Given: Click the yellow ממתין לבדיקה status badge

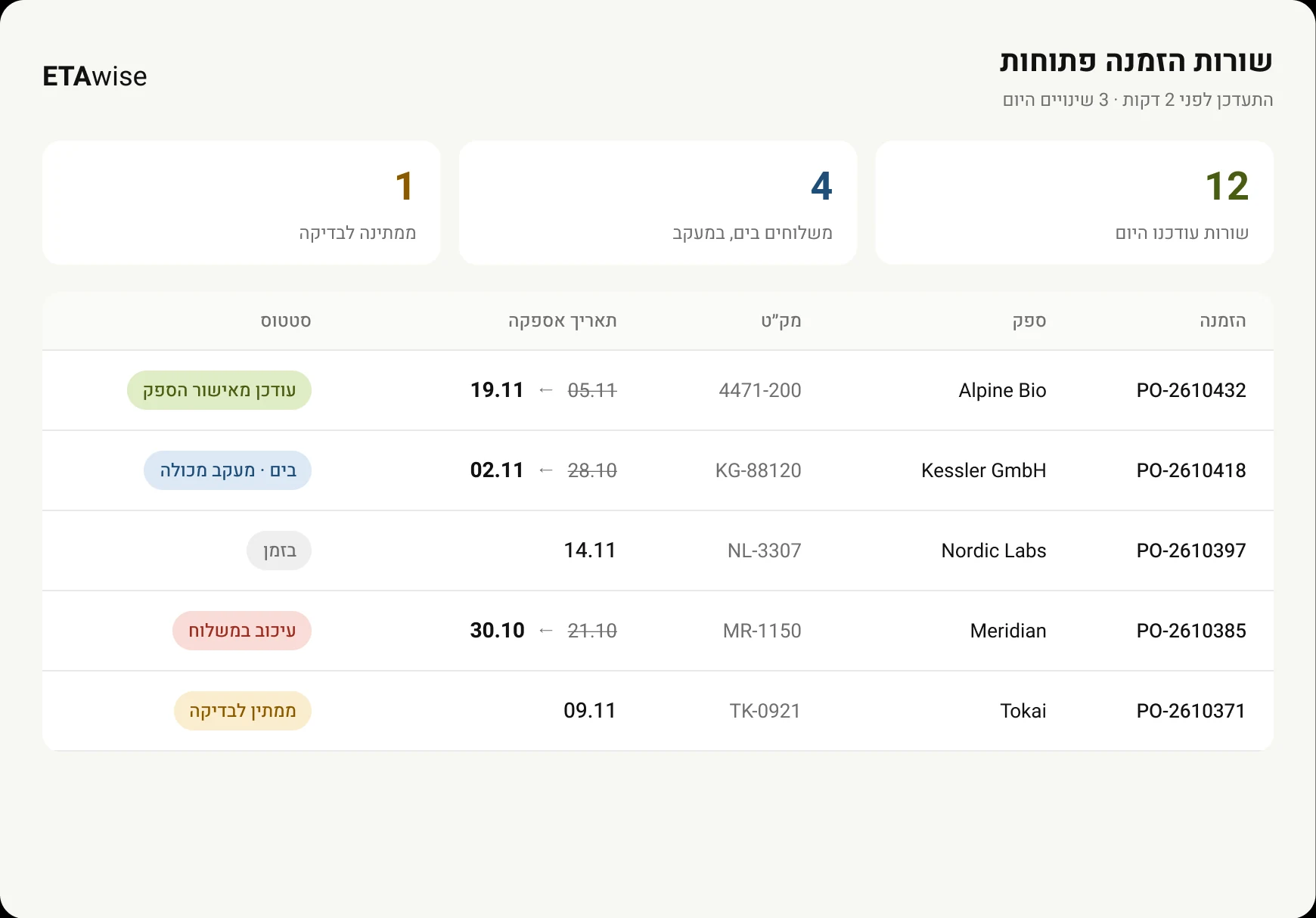Looking at the screenshot, I should (243, 711).
